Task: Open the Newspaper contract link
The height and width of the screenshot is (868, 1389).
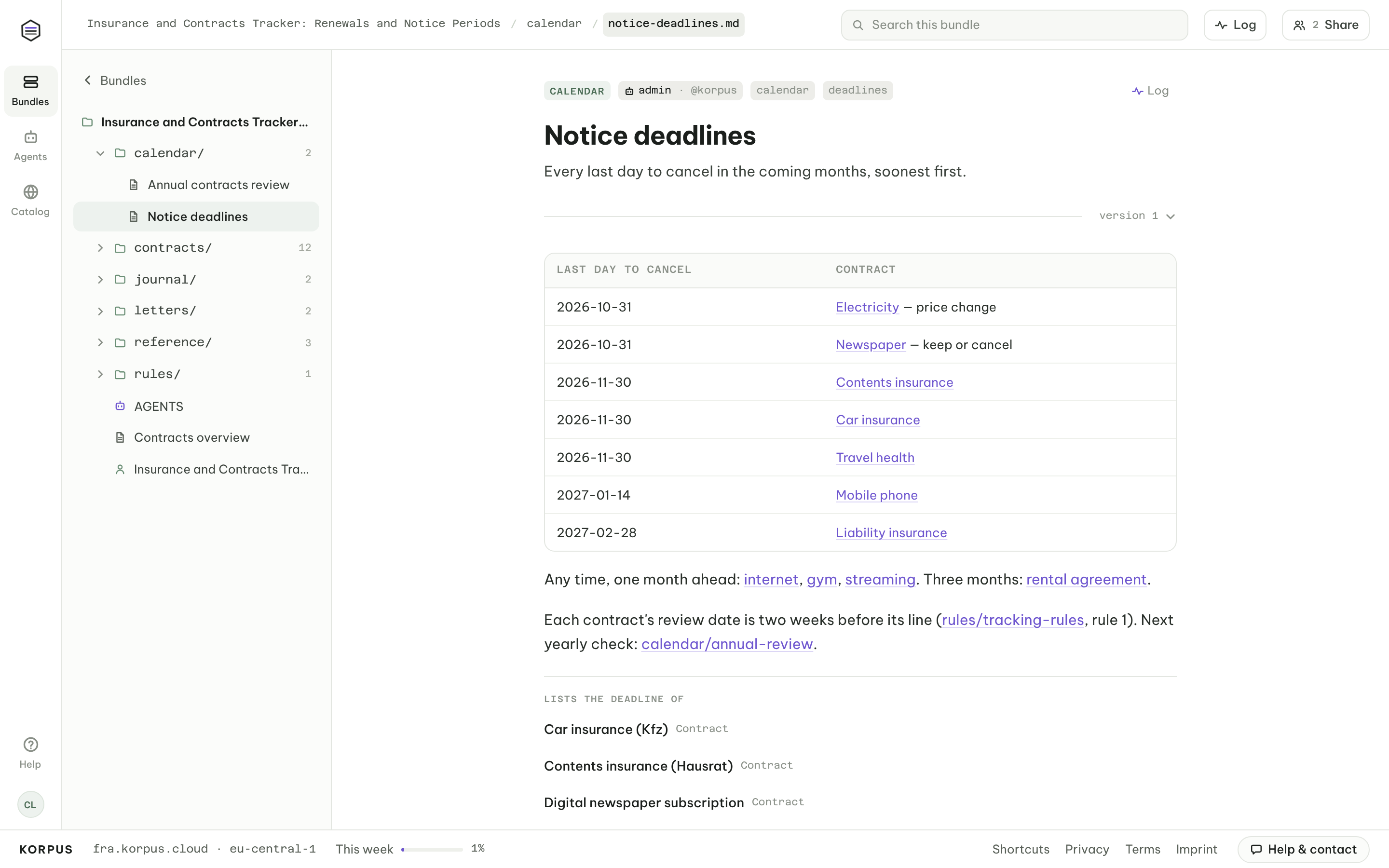Action: point(871,345)
